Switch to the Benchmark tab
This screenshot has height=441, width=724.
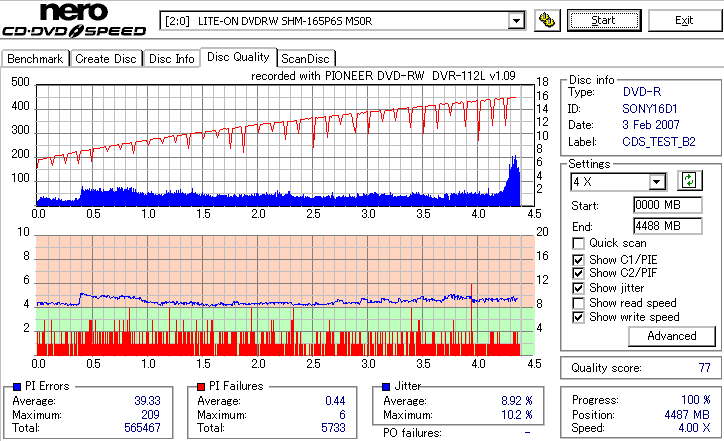pos(35,59)
